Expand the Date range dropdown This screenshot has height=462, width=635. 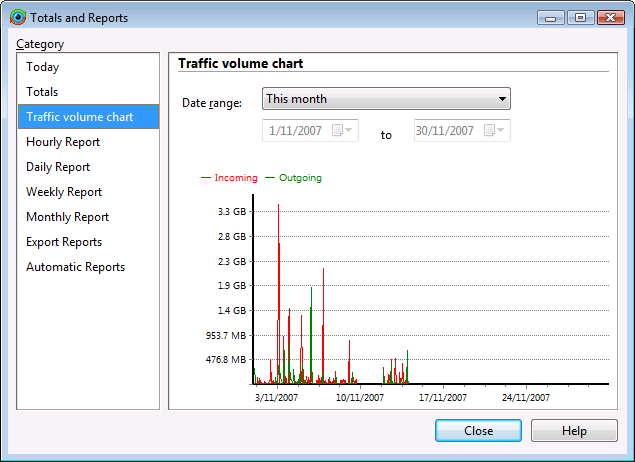coord(386,99)
